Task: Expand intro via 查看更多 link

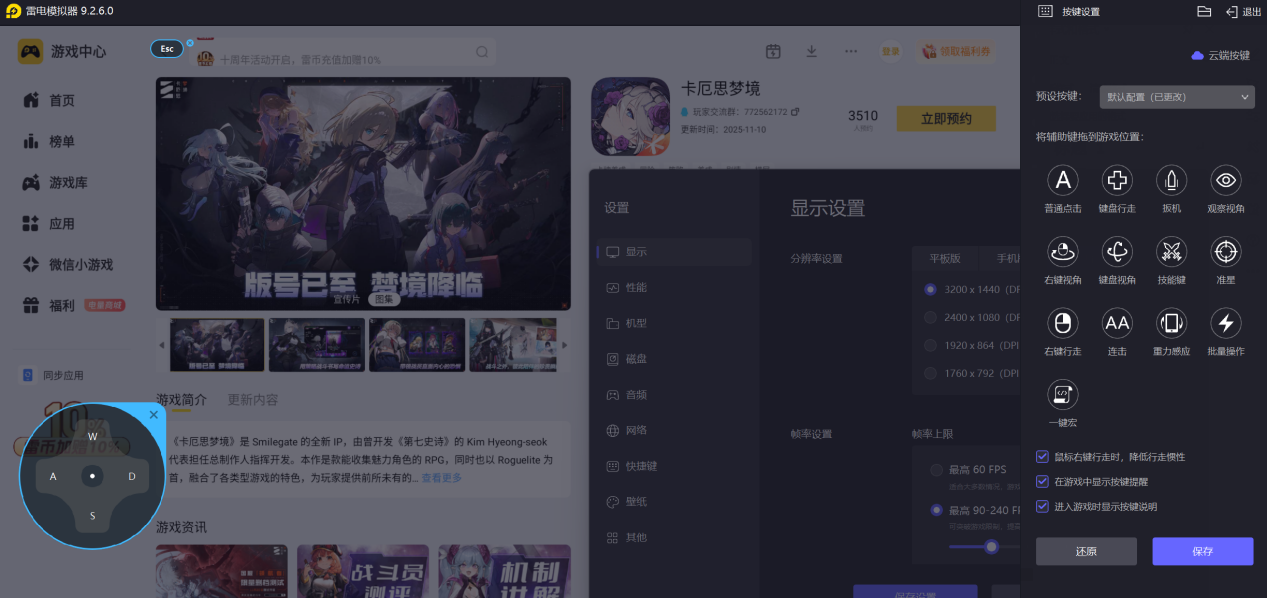Action: (x=442, y=478)
